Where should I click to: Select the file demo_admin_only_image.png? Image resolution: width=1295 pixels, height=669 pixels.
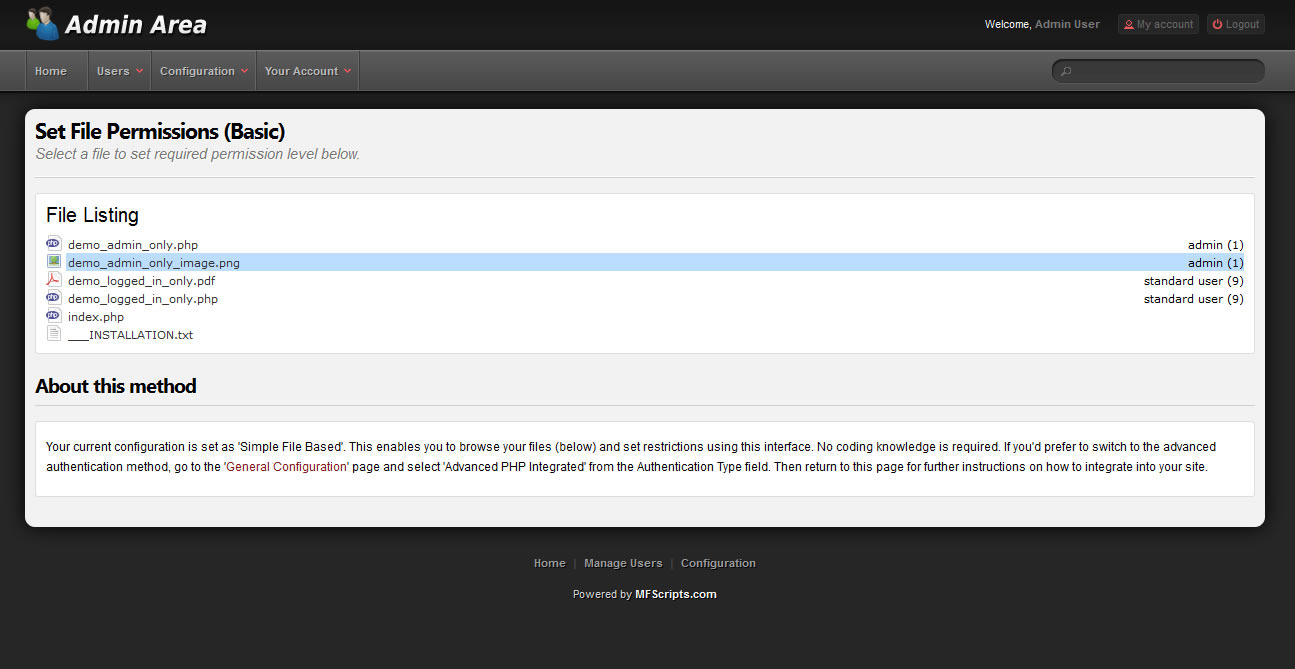tap(154, 263)
